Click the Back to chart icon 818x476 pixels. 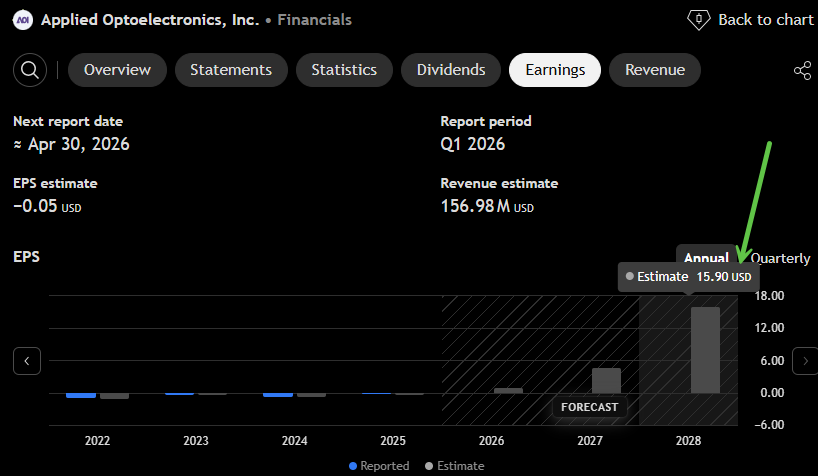[699, 20]
